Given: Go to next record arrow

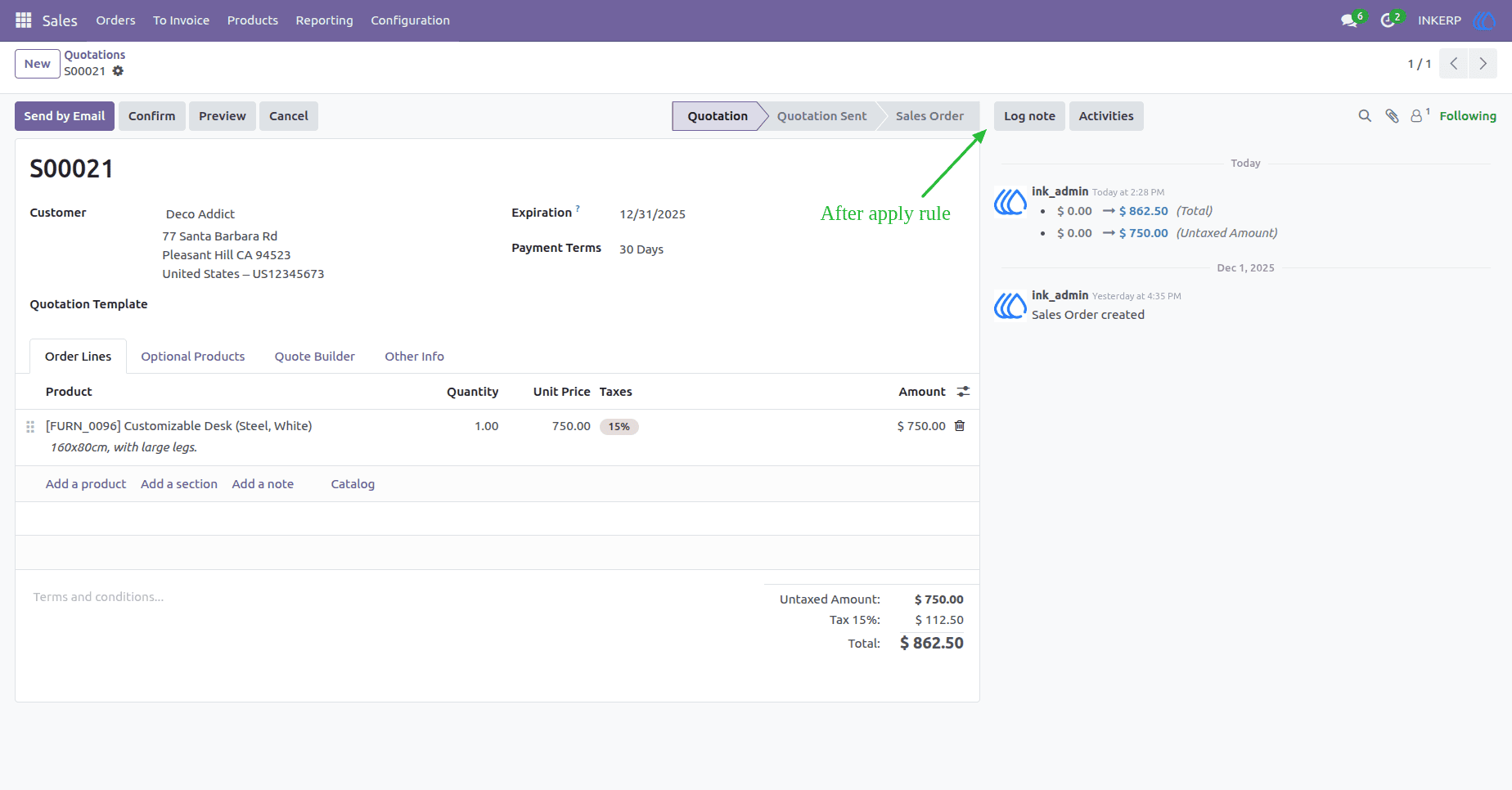Looking at the screenshot, I should pyautogui.click(x=1483, y=64).
